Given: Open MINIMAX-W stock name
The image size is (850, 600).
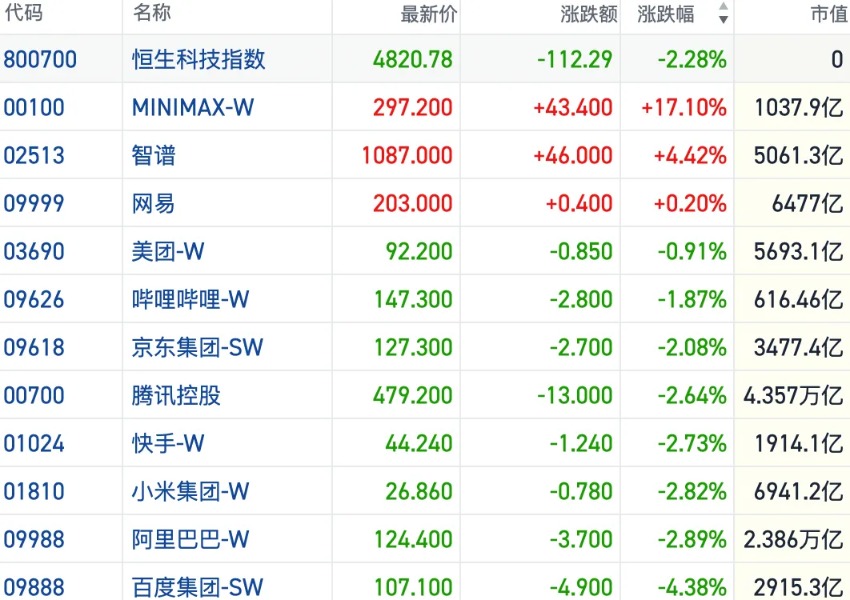Looking at the screenshot, I should click(193, 107).
